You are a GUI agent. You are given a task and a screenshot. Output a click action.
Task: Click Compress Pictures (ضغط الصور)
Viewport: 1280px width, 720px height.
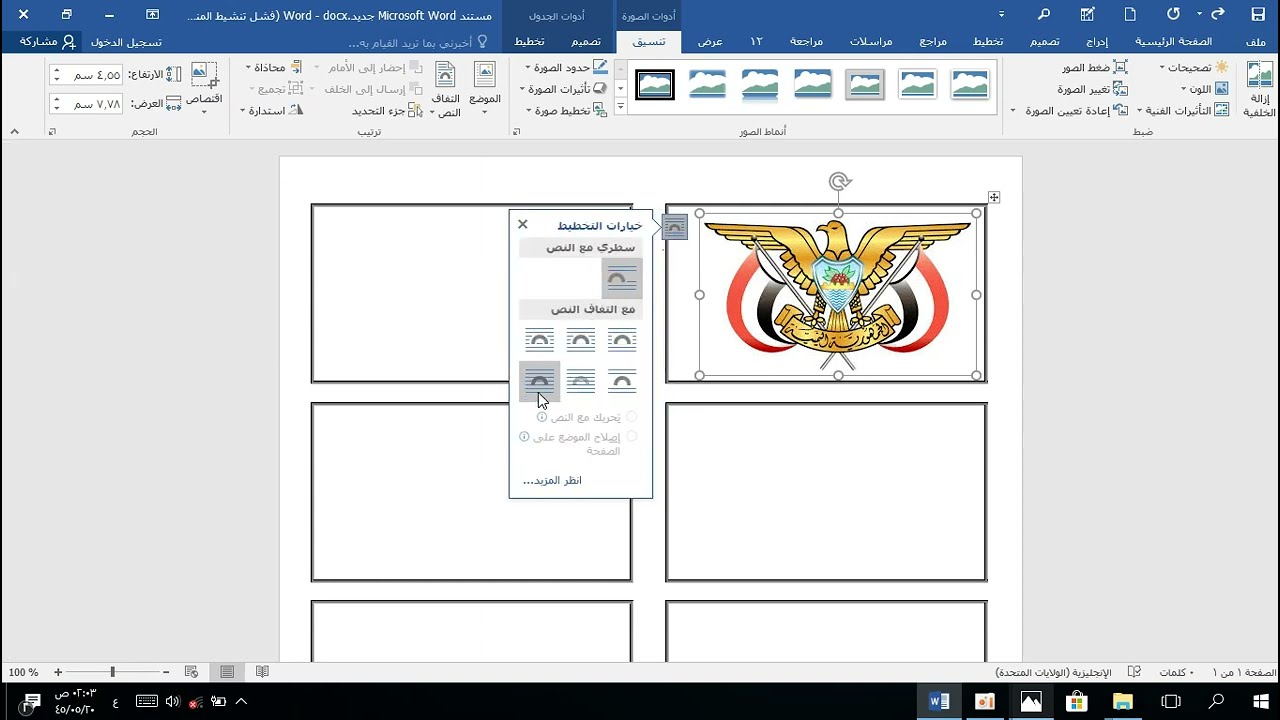(1094, 67)
